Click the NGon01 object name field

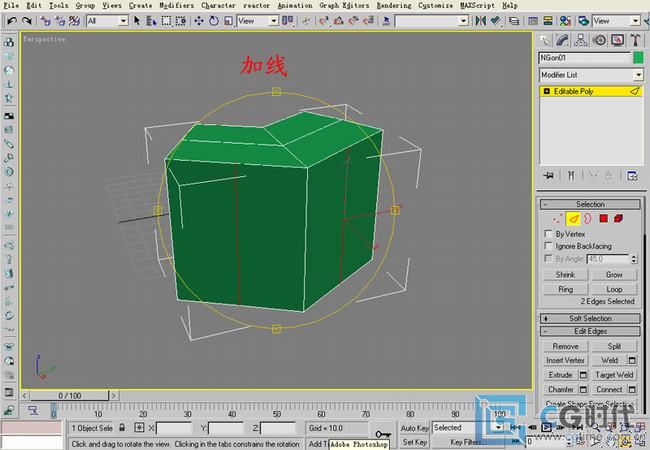click(x=585, y=58)
